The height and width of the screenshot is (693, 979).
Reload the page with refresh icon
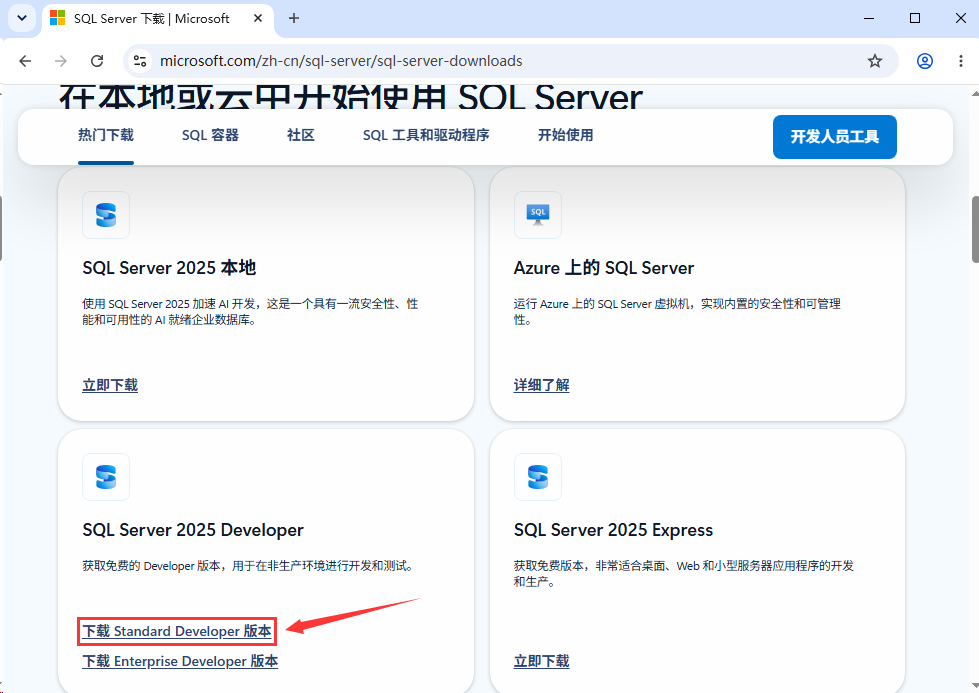pyautogui.click(x=97, y=61)
